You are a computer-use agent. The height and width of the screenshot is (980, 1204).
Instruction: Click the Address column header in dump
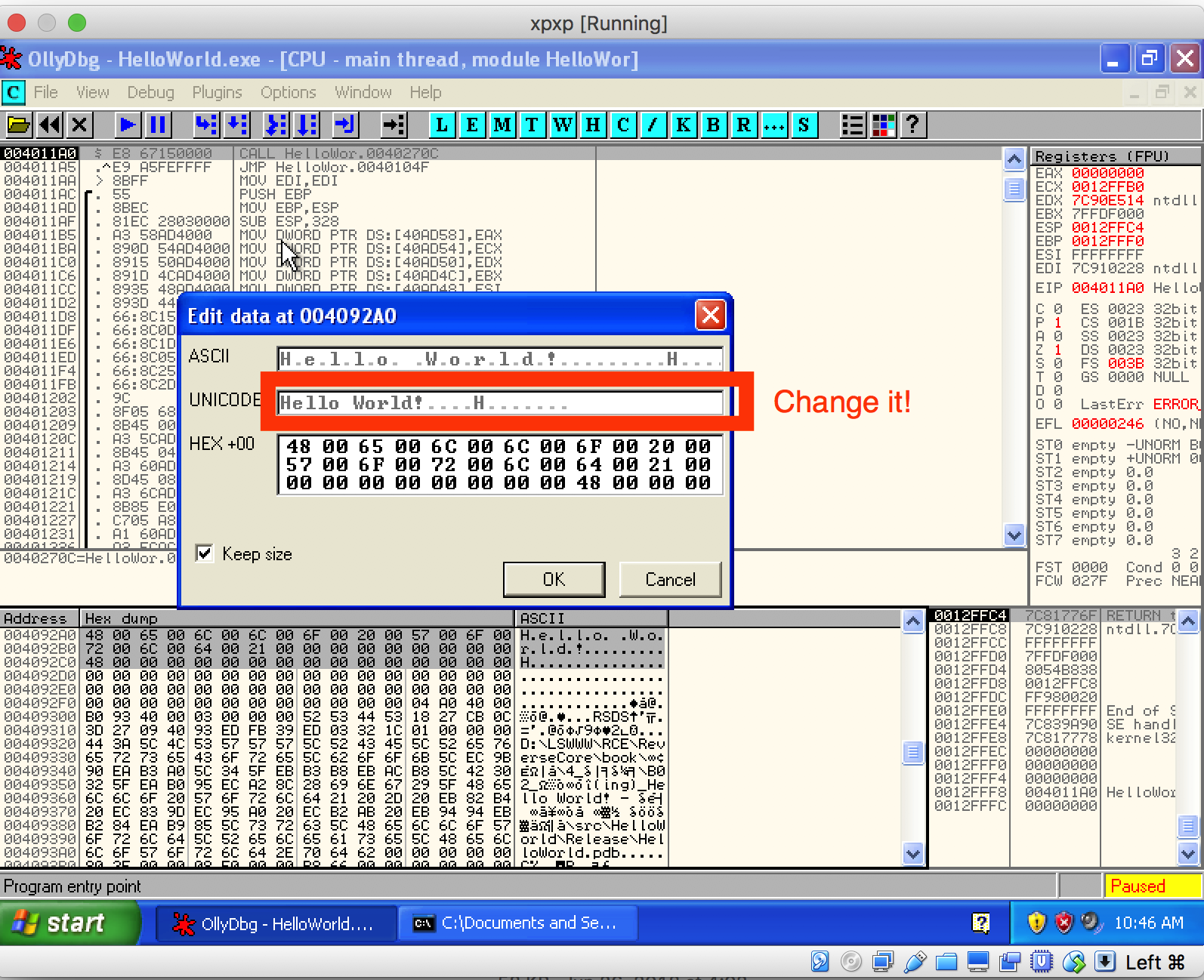coord(39,618)
